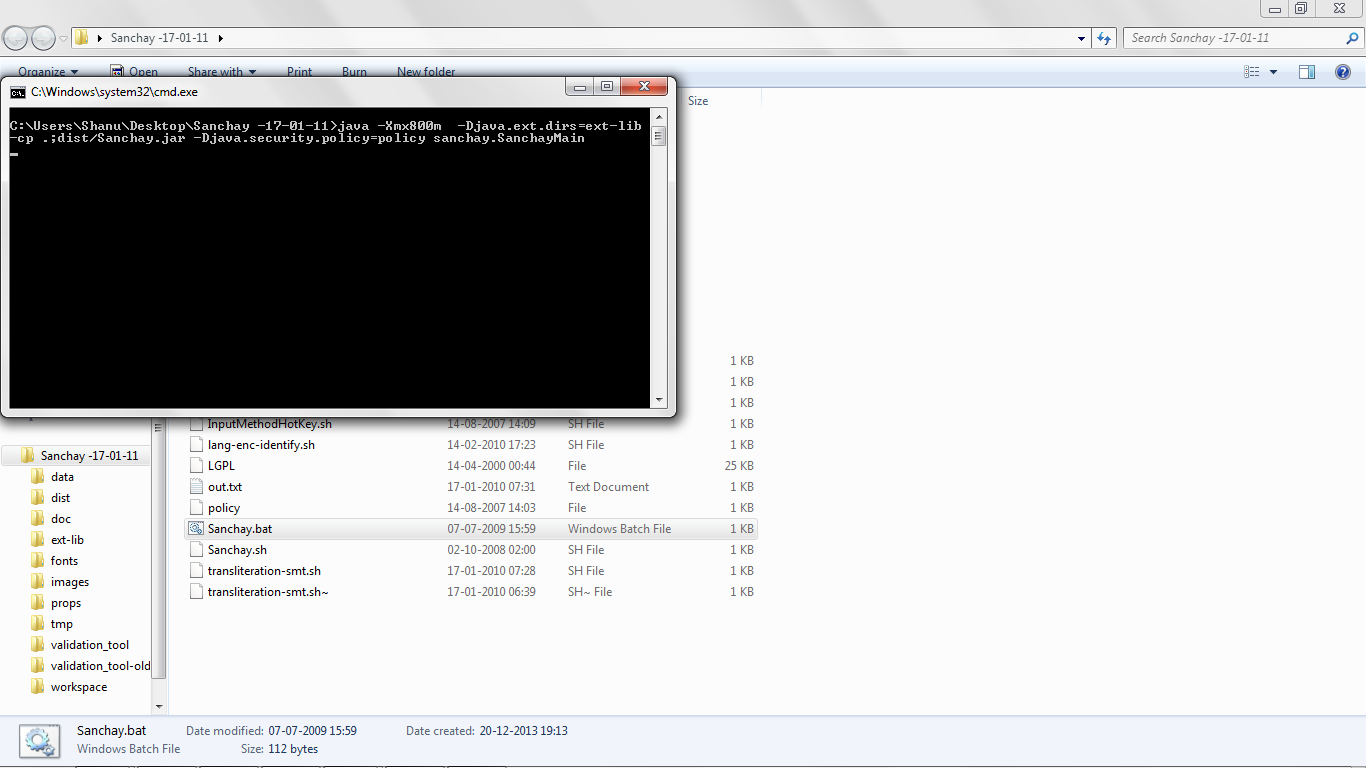Select the images folder in the tree
Image resolution: width=1366 pixels, height=768 pixels.
click(70, 582)
